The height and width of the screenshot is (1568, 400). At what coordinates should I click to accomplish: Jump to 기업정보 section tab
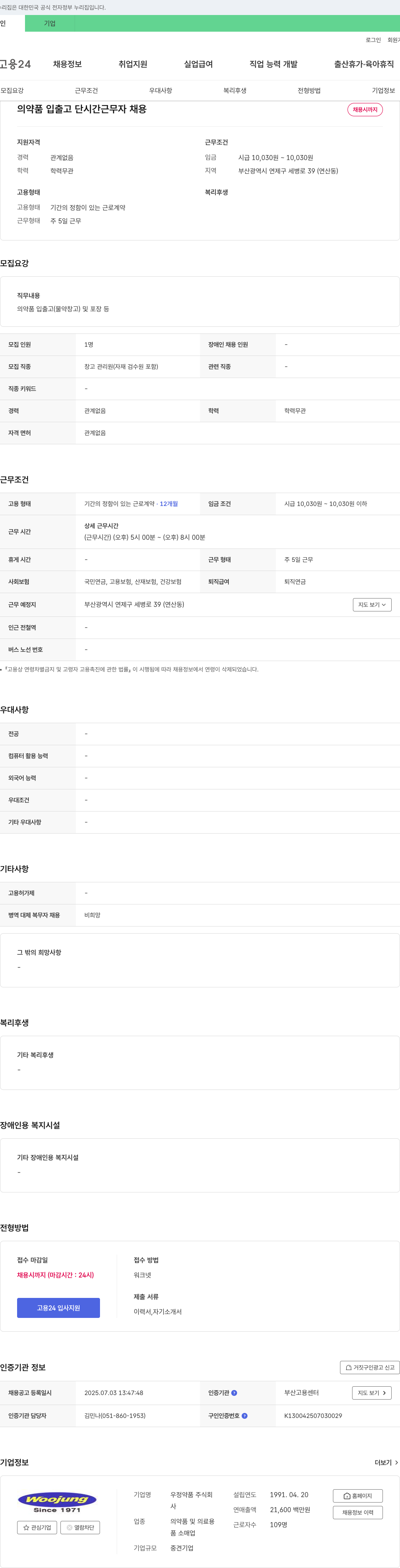coord(384,91)
